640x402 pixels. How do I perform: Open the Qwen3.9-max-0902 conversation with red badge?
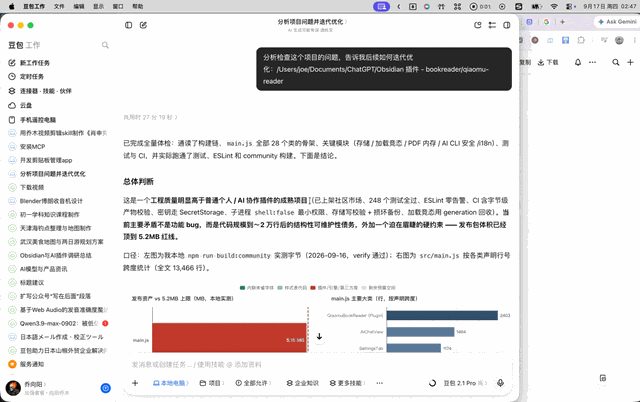coord(57,323)
